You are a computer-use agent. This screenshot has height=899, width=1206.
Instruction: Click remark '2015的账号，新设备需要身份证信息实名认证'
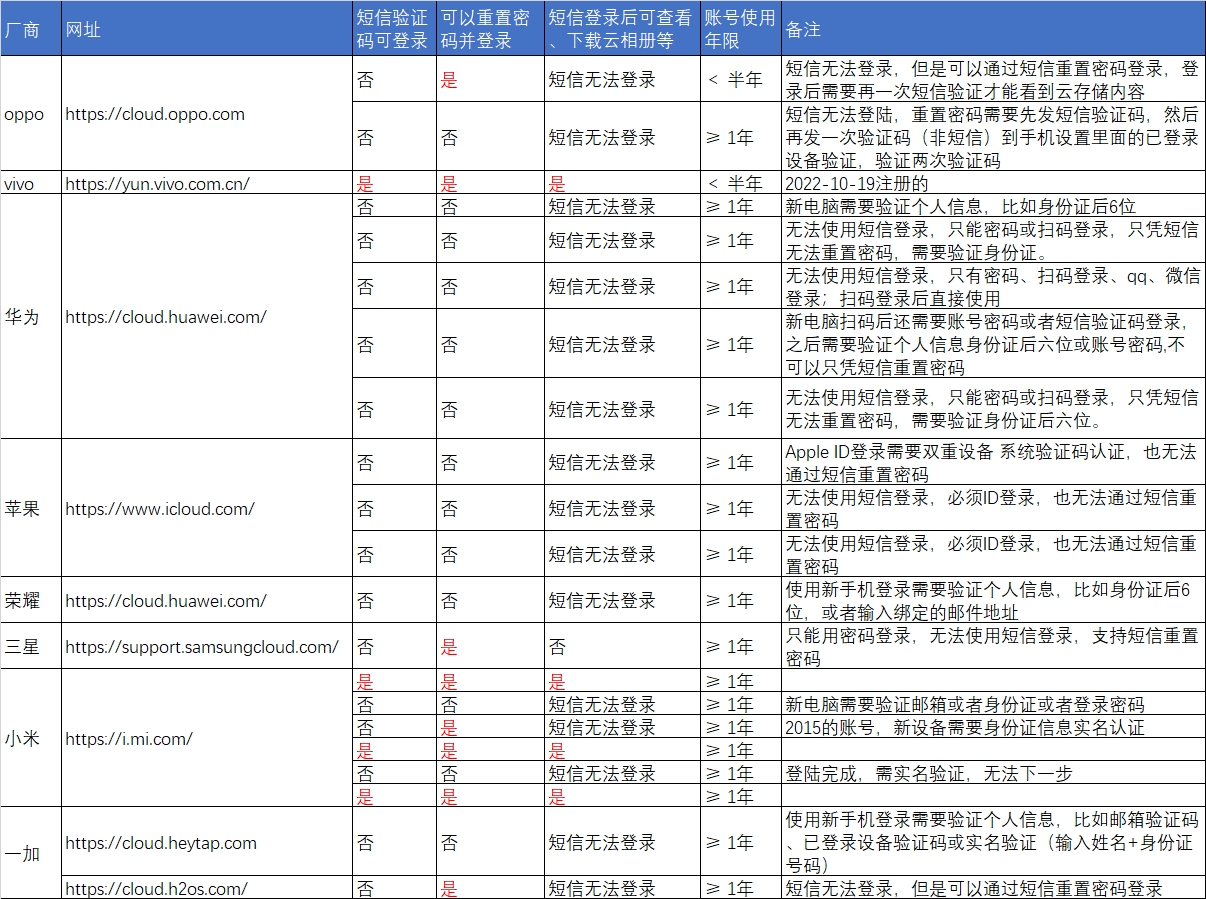point(992,727)
